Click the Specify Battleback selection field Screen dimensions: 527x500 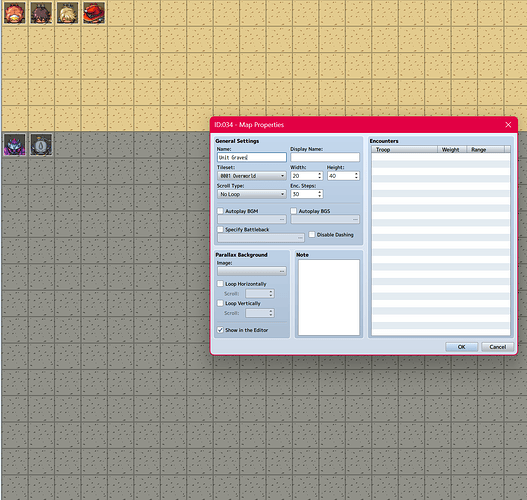(x=261, y=238)
